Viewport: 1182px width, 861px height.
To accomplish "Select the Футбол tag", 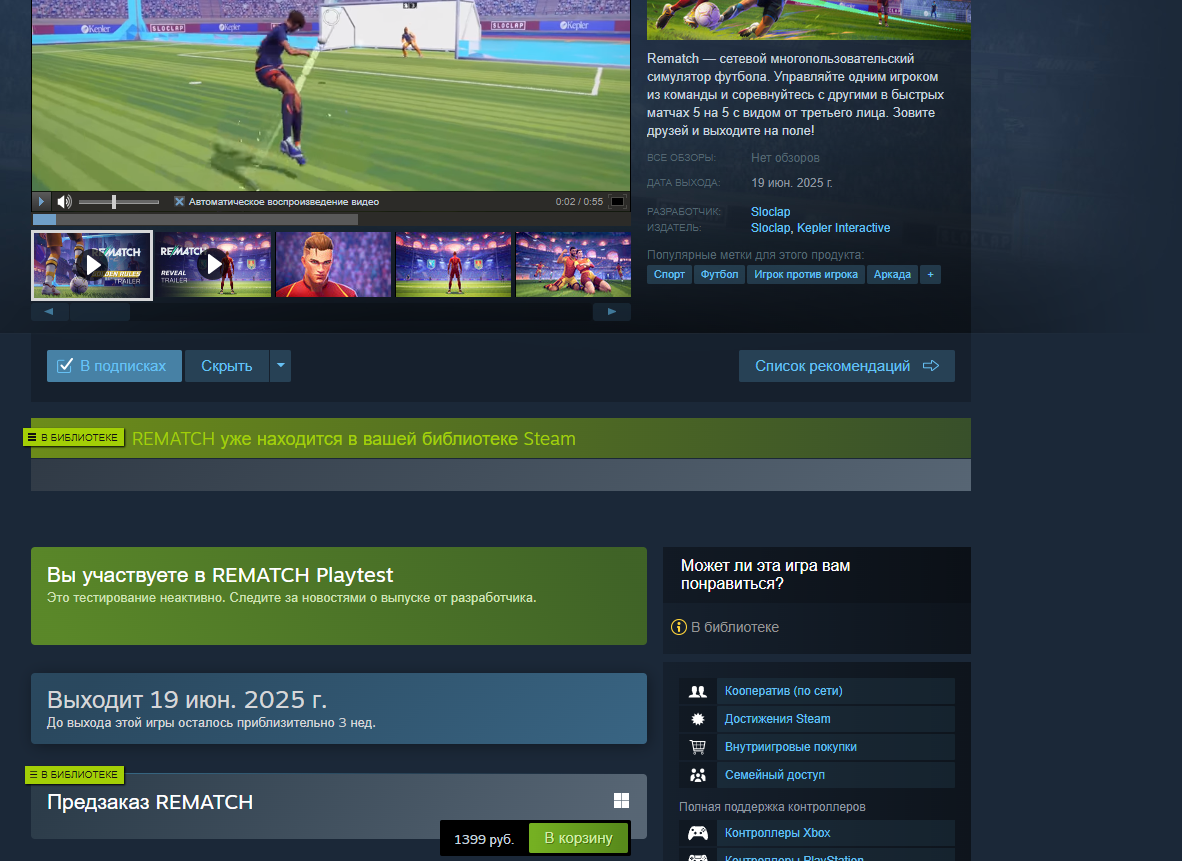I will (x=719, y=274).
